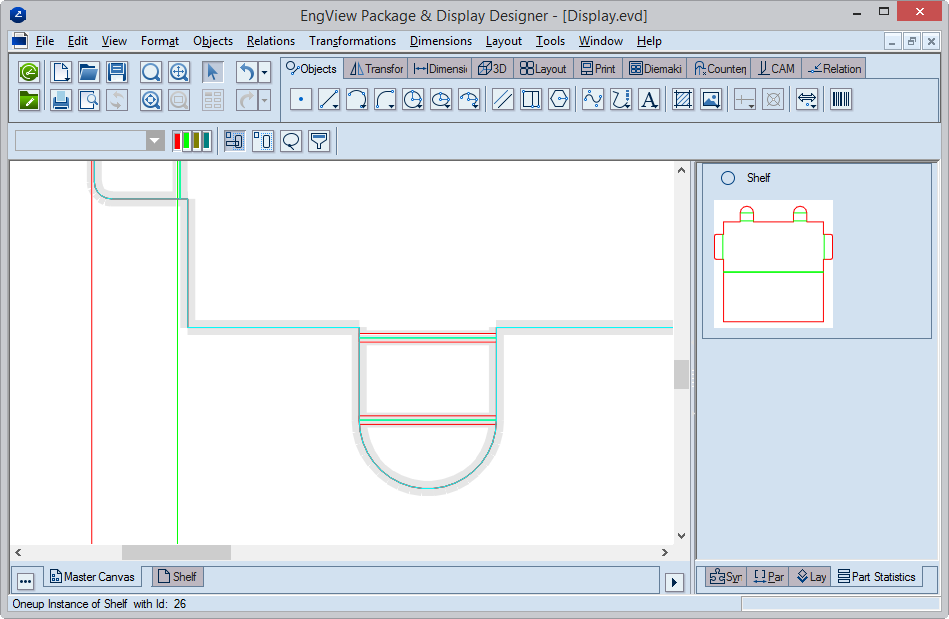Select the Point drawing tool
This screenshot has width=949, height=619.
pos(301,100)
